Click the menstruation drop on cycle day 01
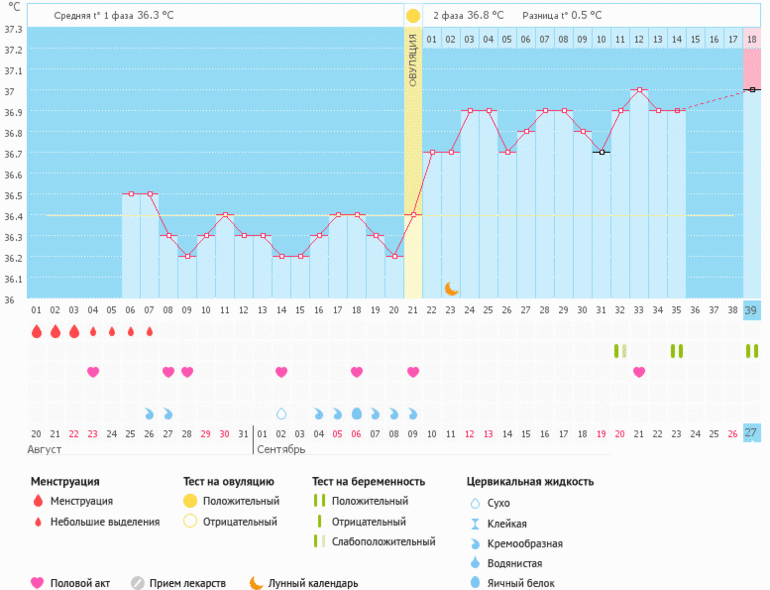 (36, 331)
